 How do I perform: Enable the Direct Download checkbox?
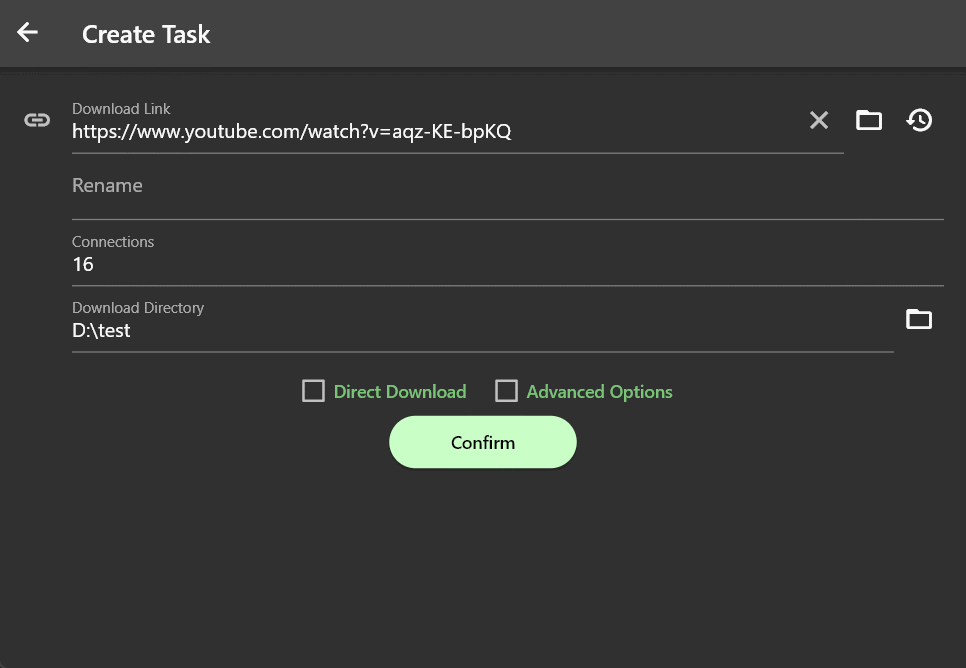click(313, 391)
